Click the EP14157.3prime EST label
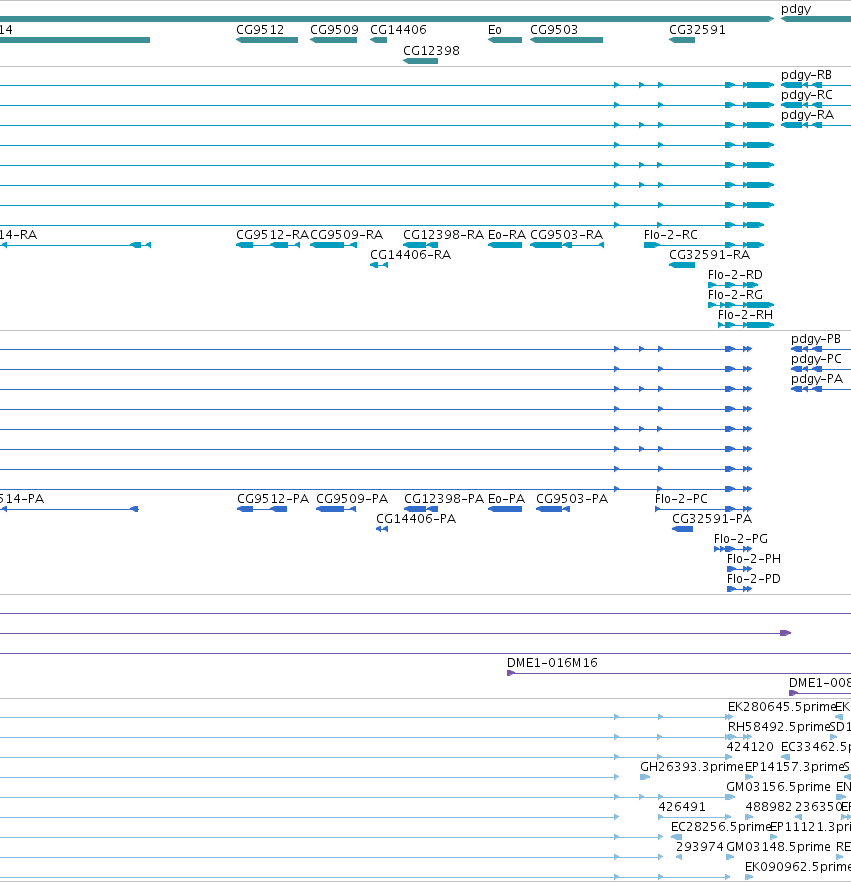The image size is (851, 882). tap(794, 767)
